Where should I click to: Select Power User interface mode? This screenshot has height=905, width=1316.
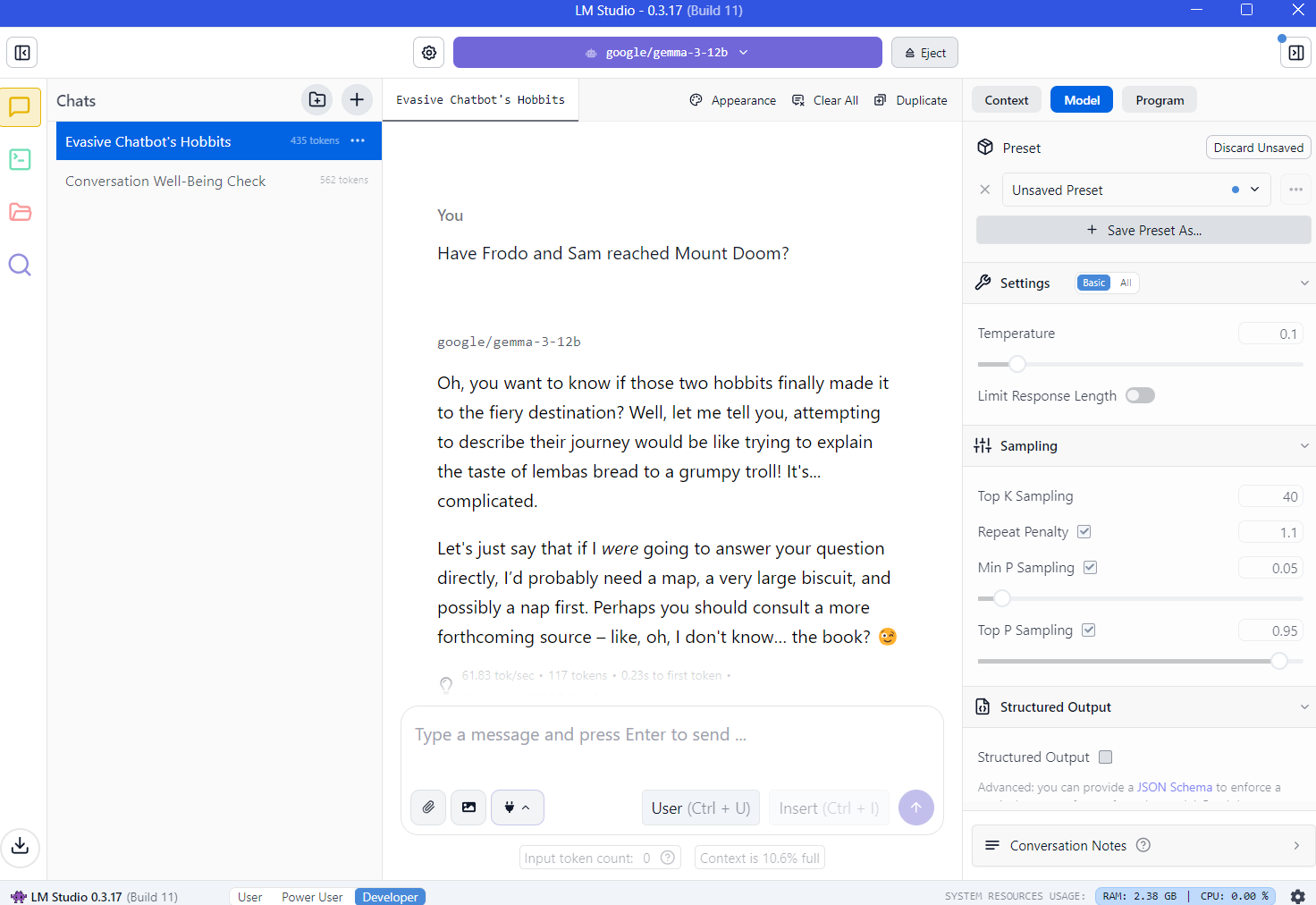coord(312,897)
